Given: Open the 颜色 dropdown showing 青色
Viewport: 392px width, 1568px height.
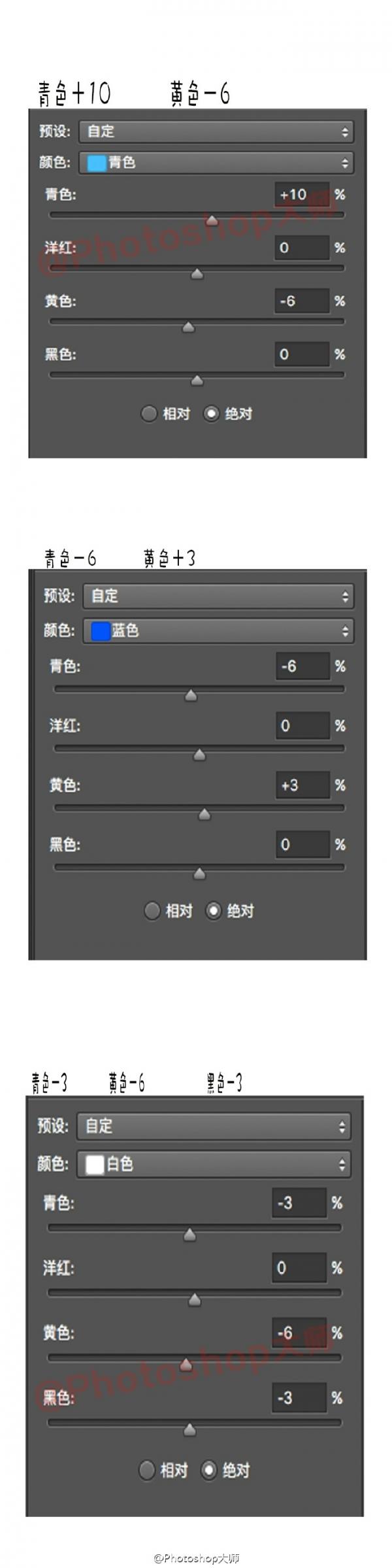Looking at the screenshot, I should [x=216, y=163].
